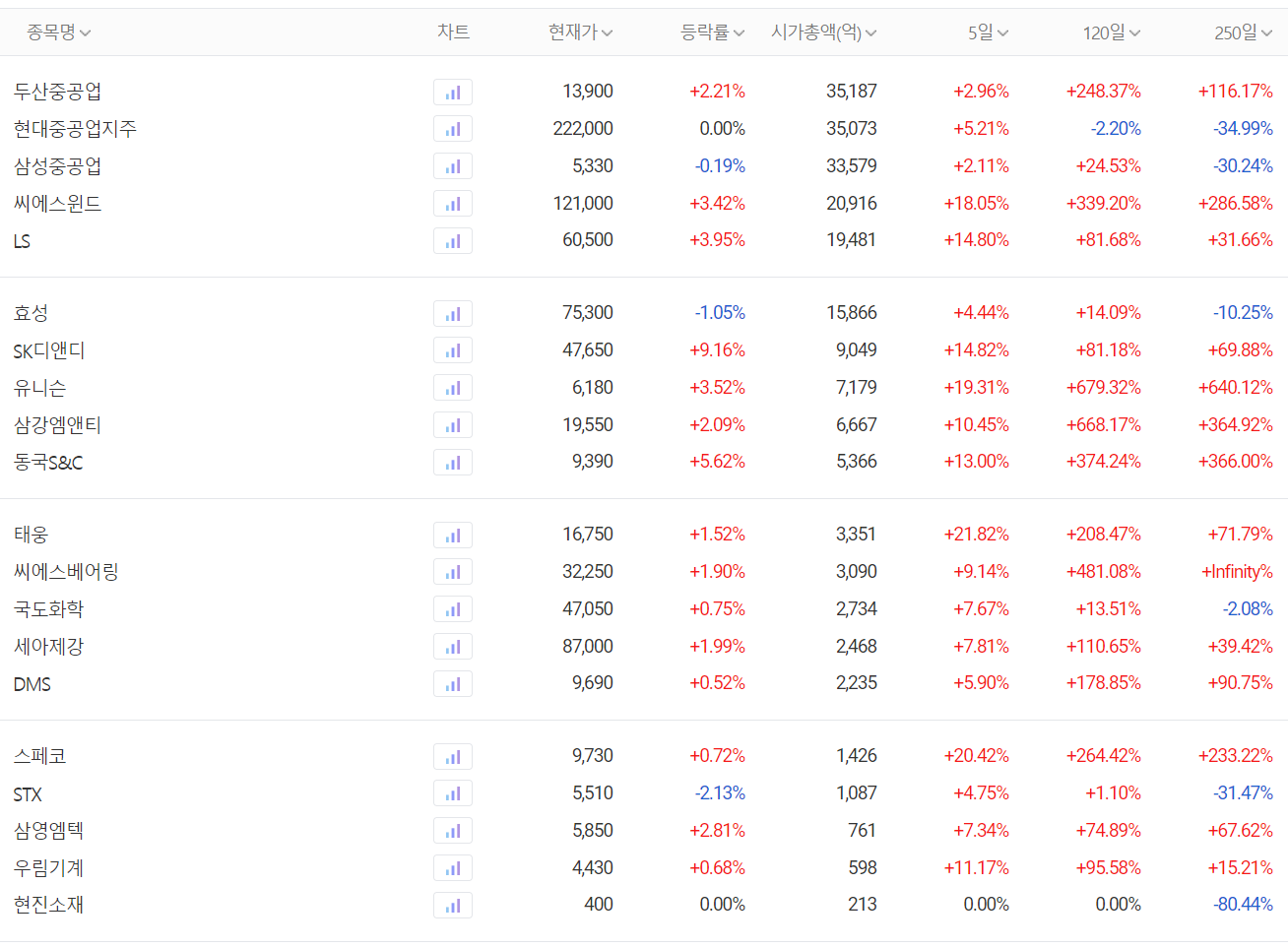
Task: Open chart icon for 삼강엠앤티
Action: pos(453,425)
